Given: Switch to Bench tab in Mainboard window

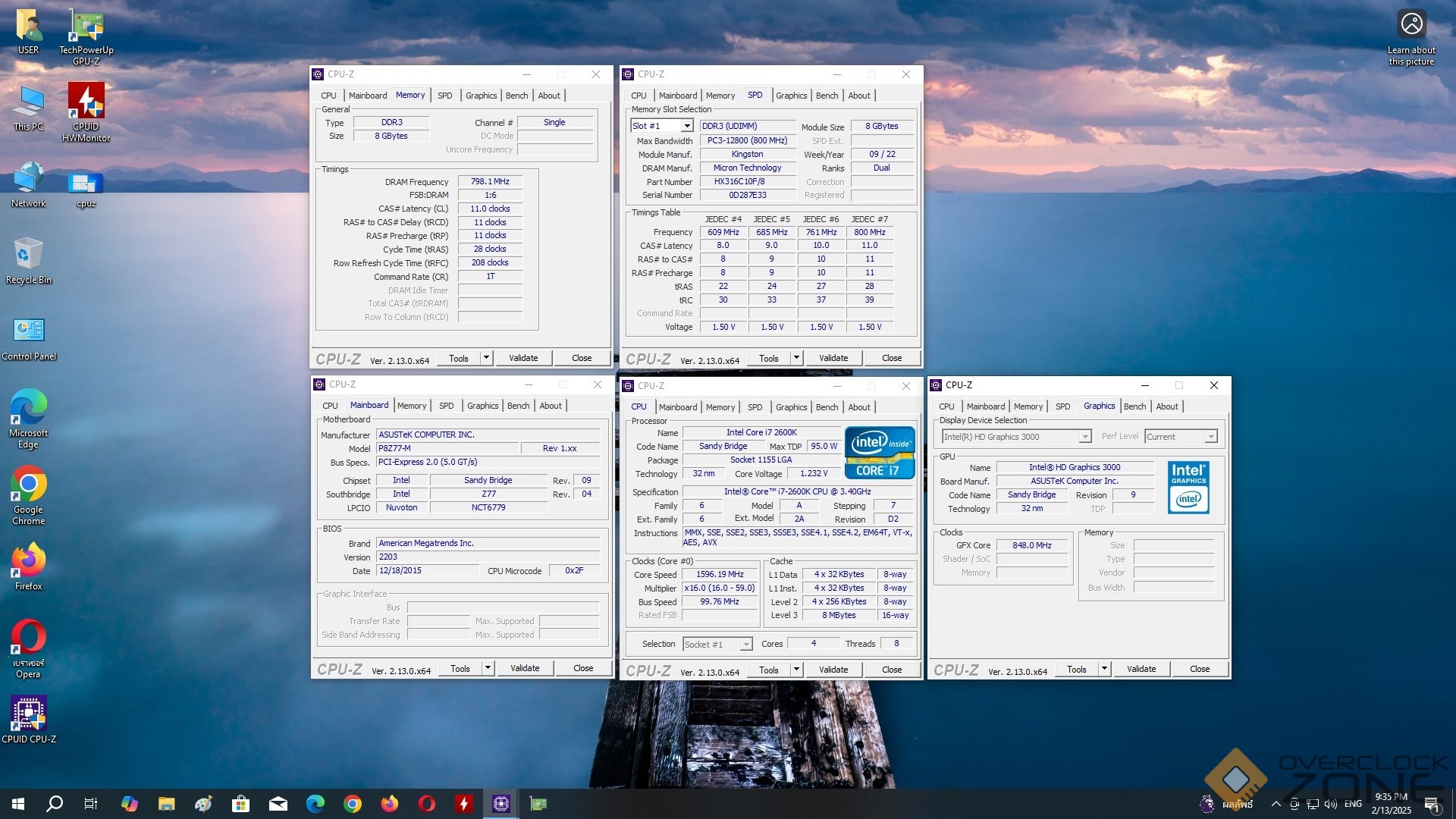Looking at the screenshot, I should click(x=518, y=406).
